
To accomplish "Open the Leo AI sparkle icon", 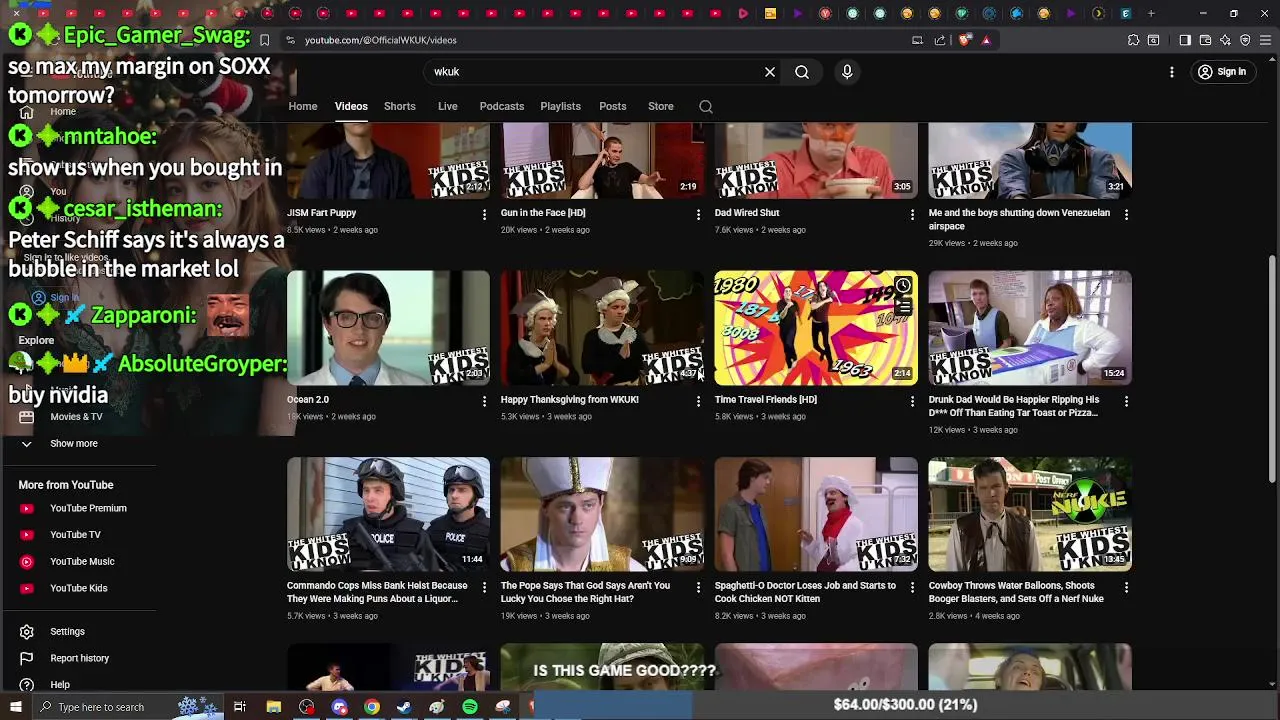I will (1225, 40).
